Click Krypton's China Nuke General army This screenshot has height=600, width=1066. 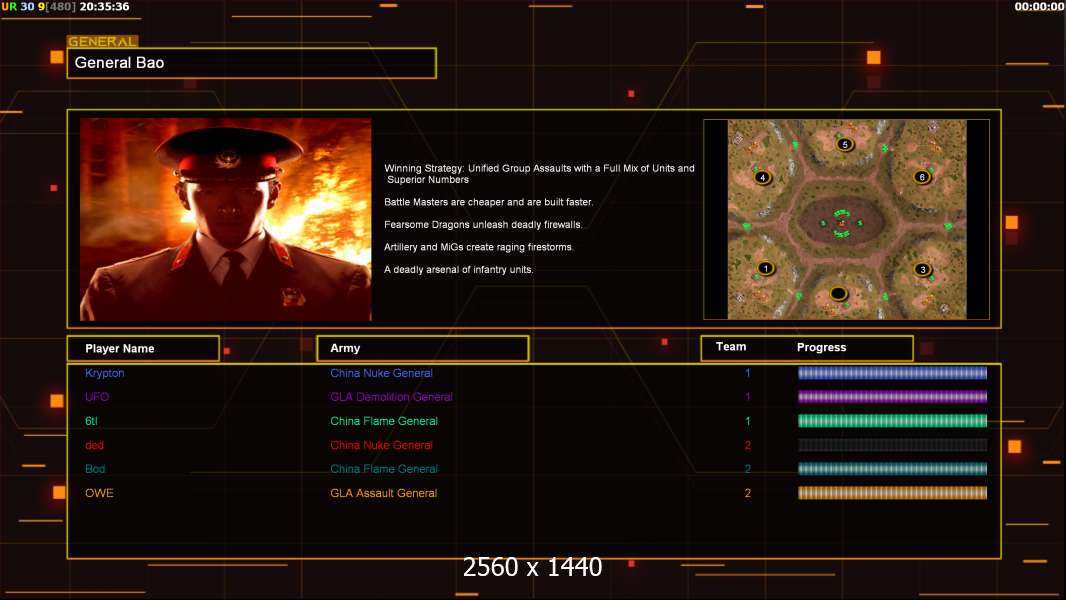[381, 373]
